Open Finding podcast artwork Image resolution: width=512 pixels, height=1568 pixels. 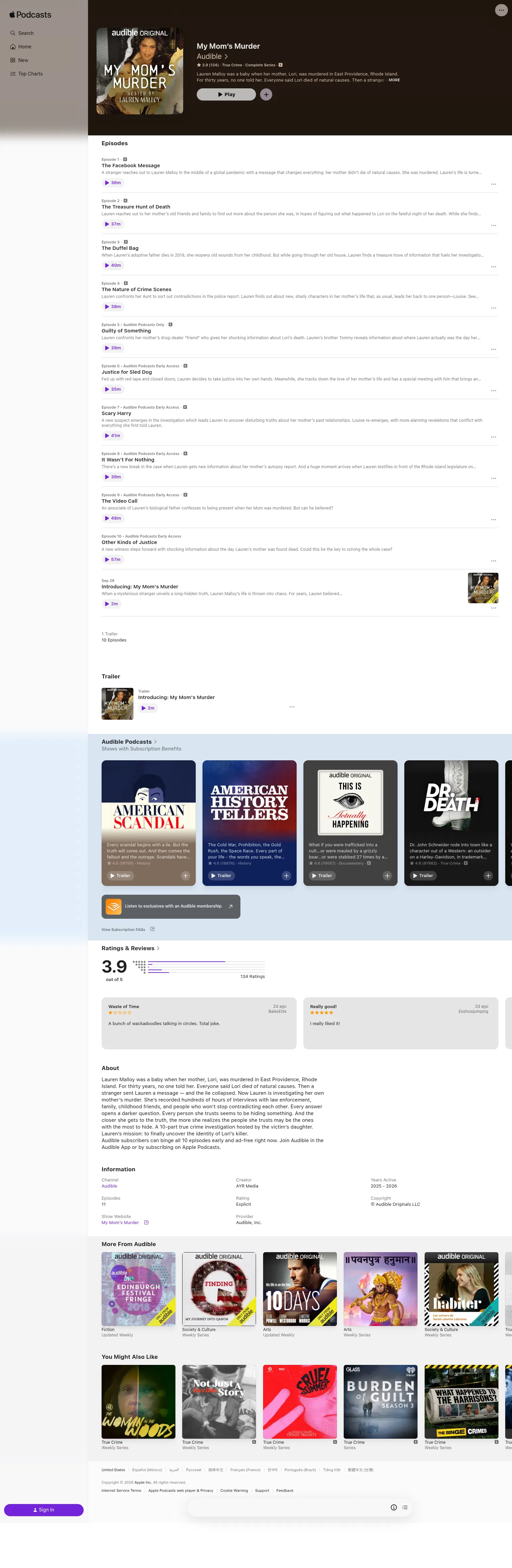pos(219,1289)
